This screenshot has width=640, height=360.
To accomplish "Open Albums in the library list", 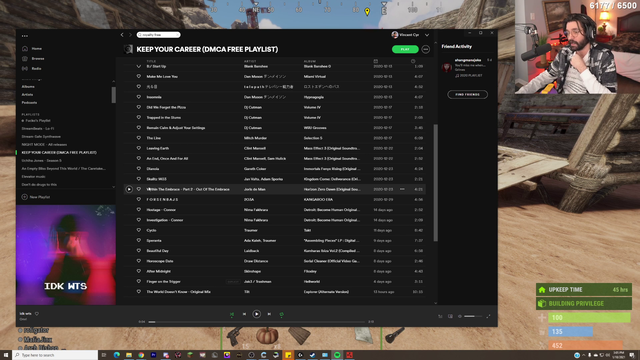I will point(28,87).
